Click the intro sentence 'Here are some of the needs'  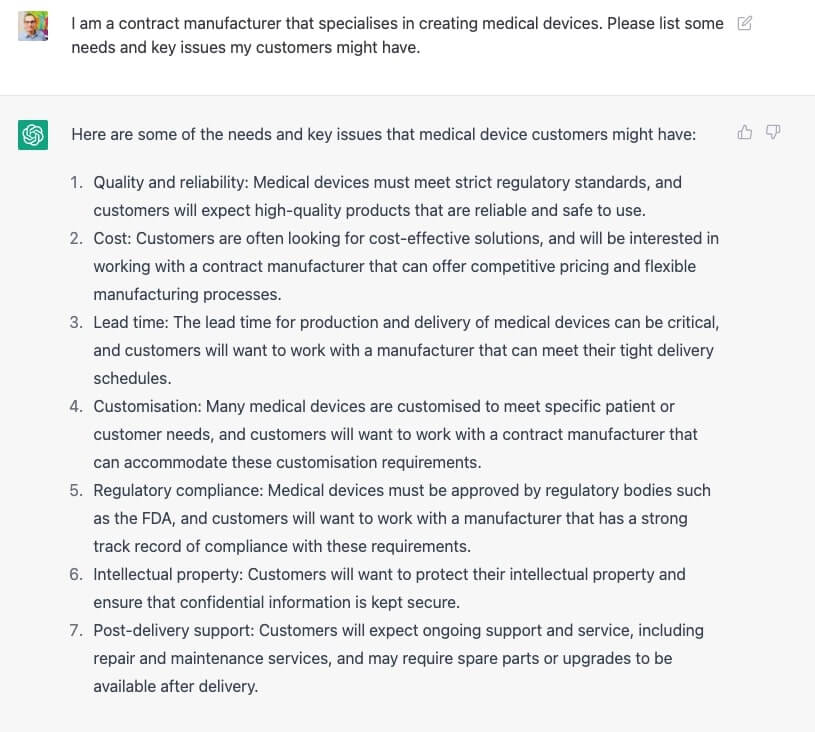[384, 135]
